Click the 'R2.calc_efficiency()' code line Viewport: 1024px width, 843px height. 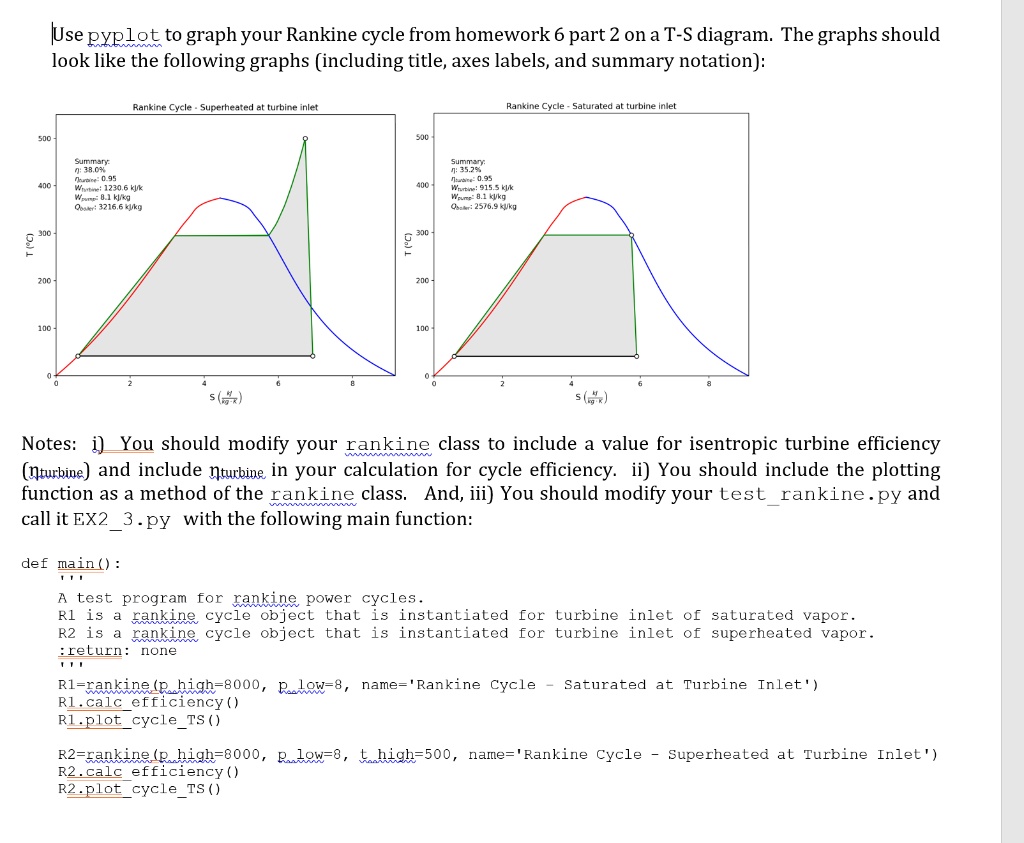coord(148,772)
